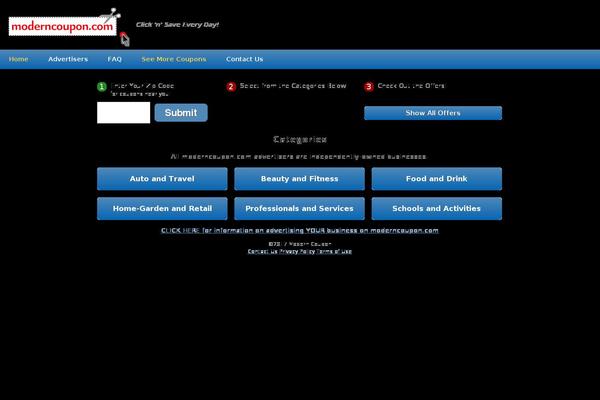This screenshot has width=600, height=400.
Task: Open Contact Us in the navigation bar
Action: click(244, 59)
